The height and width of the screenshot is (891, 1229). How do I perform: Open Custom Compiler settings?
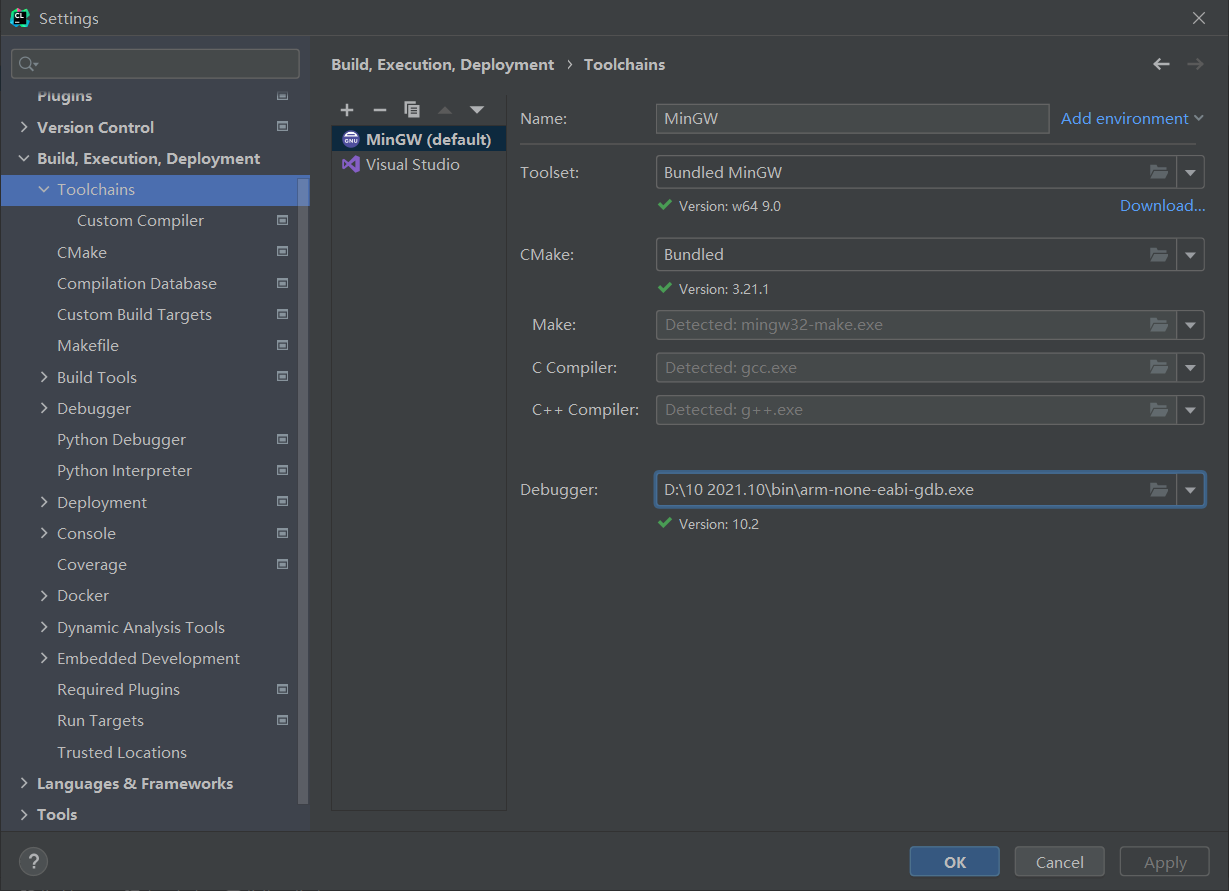[140, 220]
